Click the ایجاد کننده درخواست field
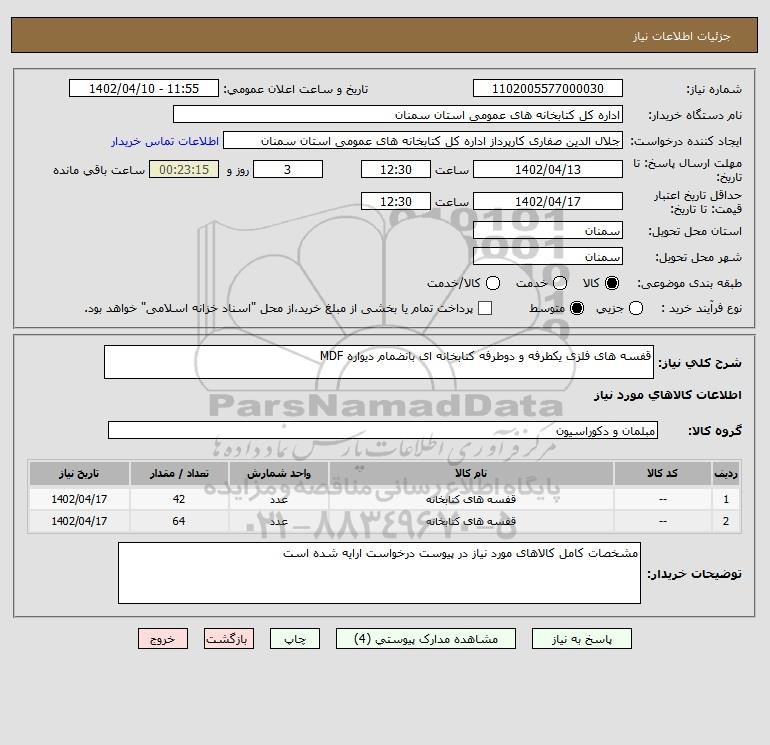This screenshot has height=745, width=770. coord(423,140)
